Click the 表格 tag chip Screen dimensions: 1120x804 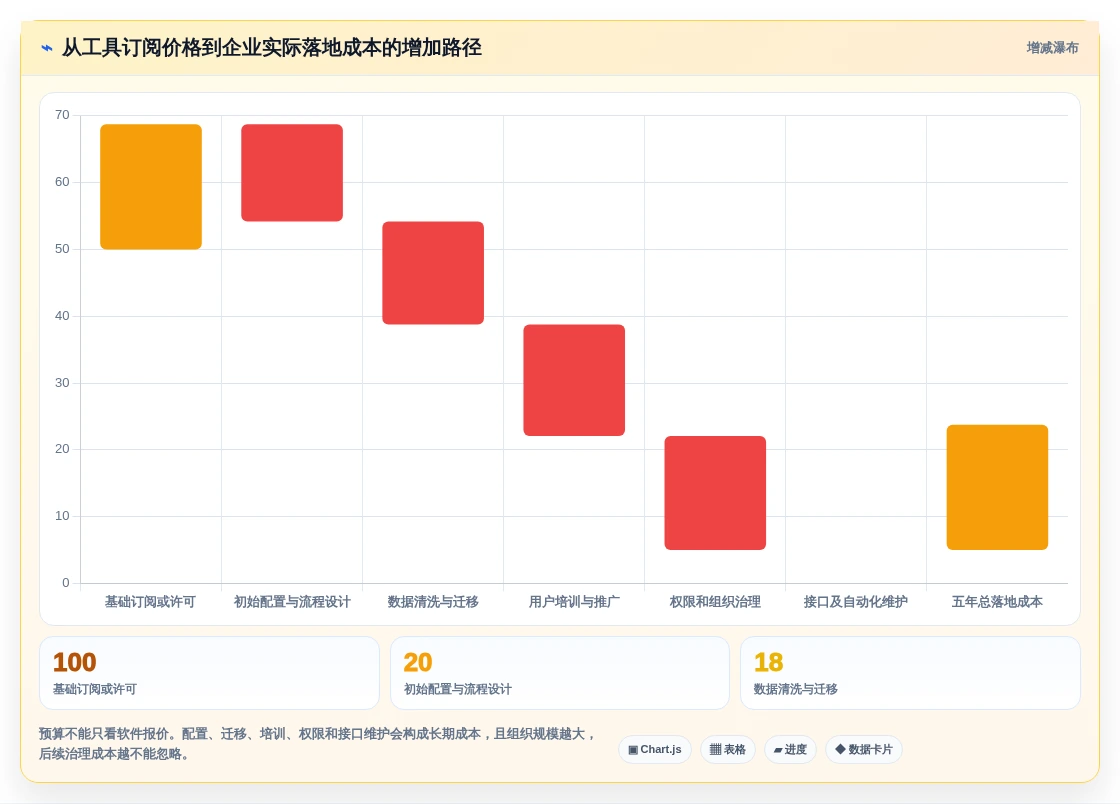728,750
